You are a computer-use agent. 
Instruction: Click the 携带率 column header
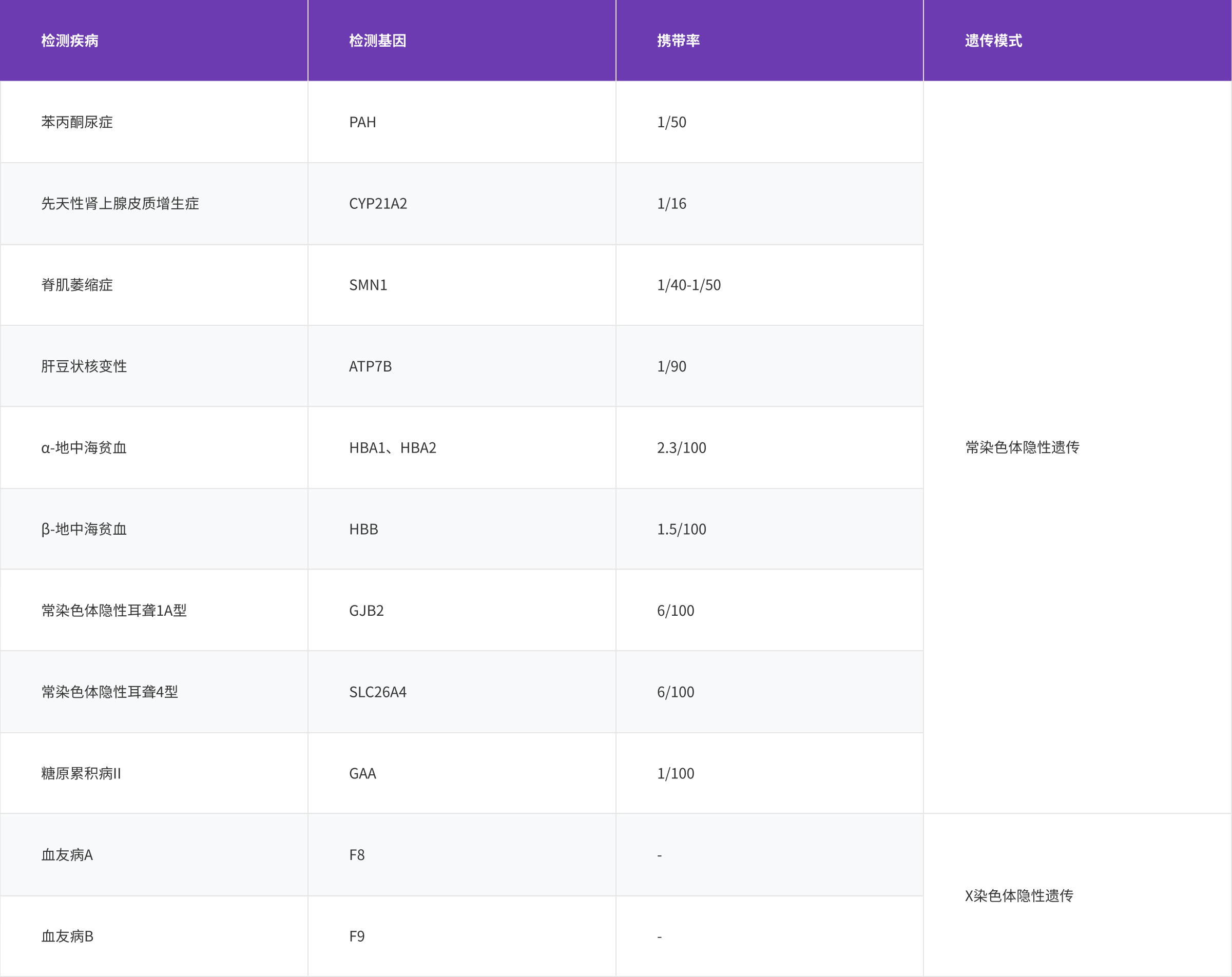pyautogui.click(x=678, y=41)
